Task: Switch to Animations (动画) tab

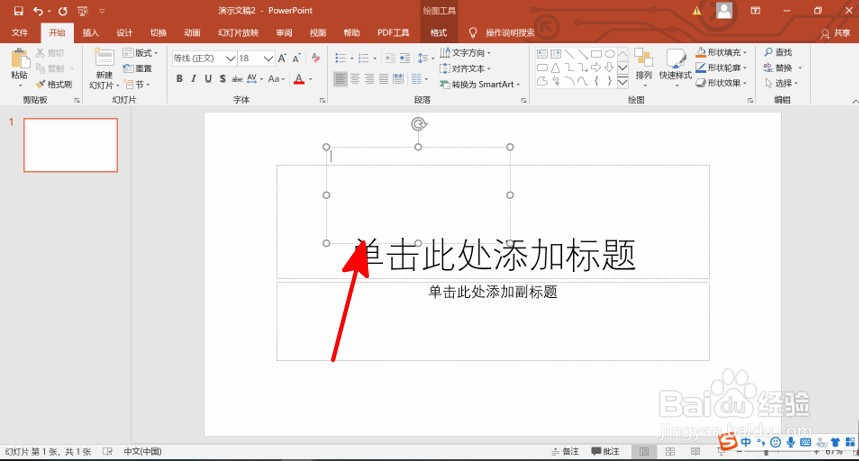Action: [192, 33]
